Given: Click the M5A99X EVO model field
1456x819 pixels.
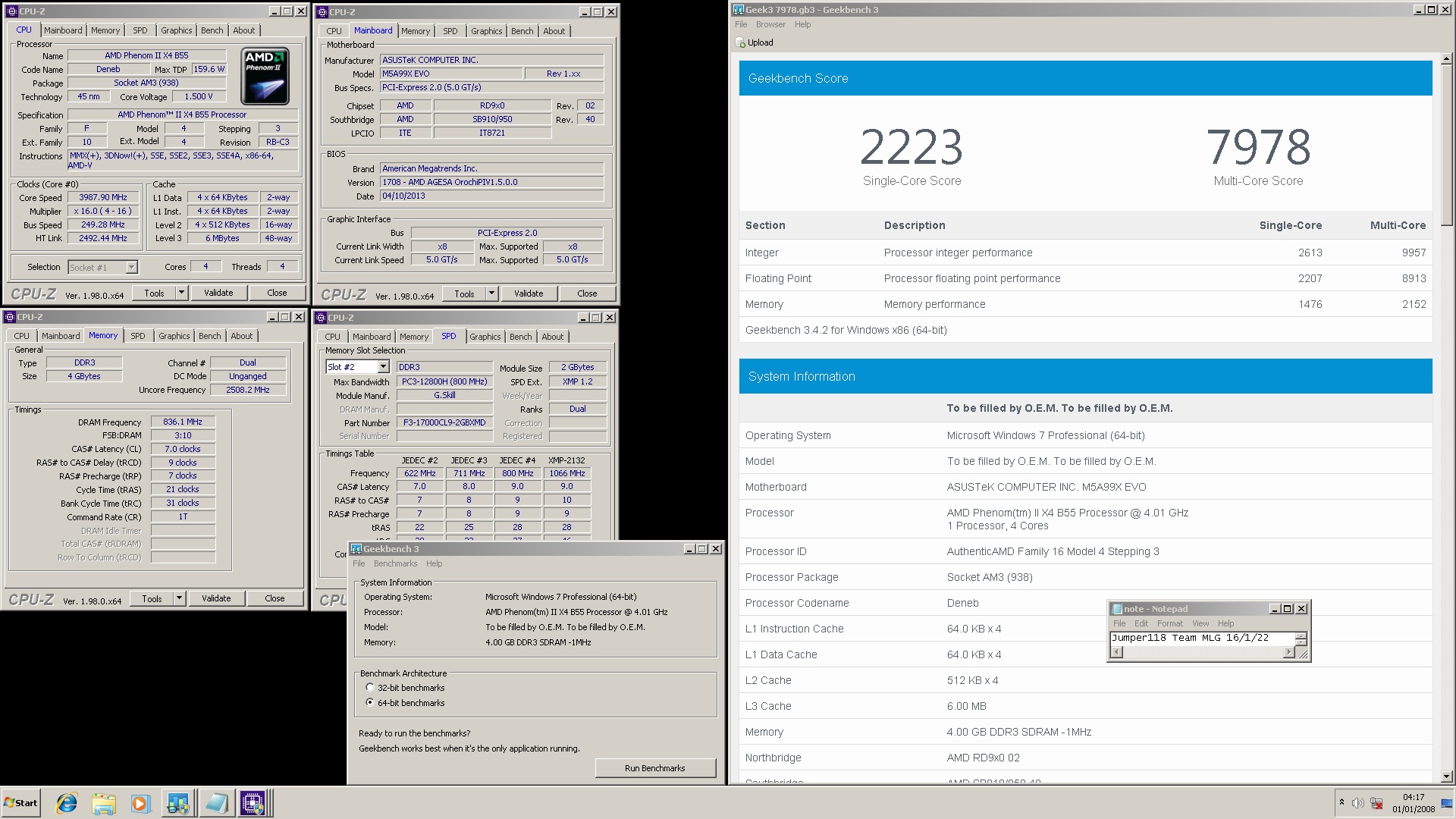Looking at the screenshot, I should point(452,74).
